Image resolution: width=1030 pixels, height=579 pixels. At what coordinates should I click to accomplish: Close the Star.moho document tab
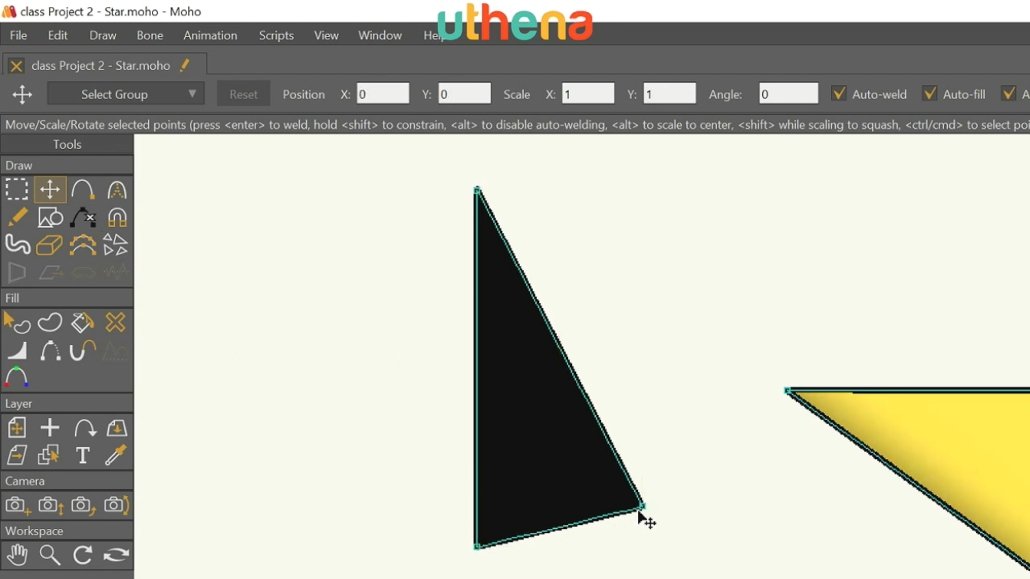(x=16, y=66)
